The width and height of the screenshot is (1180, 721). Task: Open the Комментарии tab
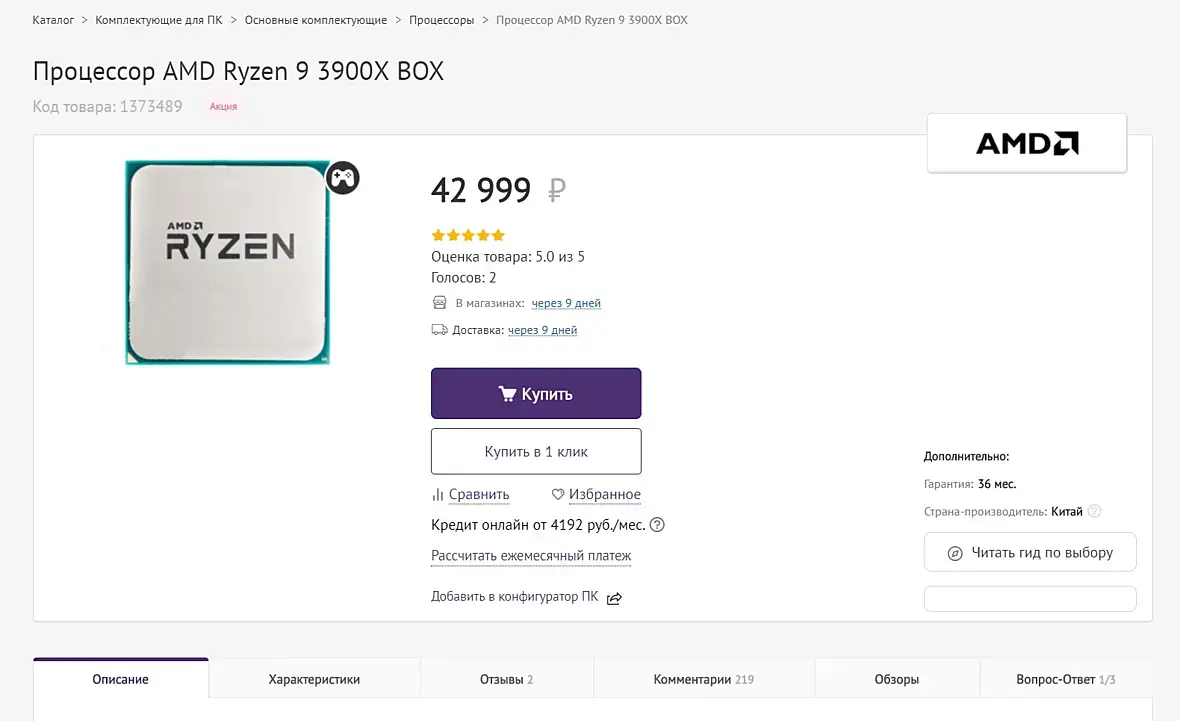pos(703,679)
